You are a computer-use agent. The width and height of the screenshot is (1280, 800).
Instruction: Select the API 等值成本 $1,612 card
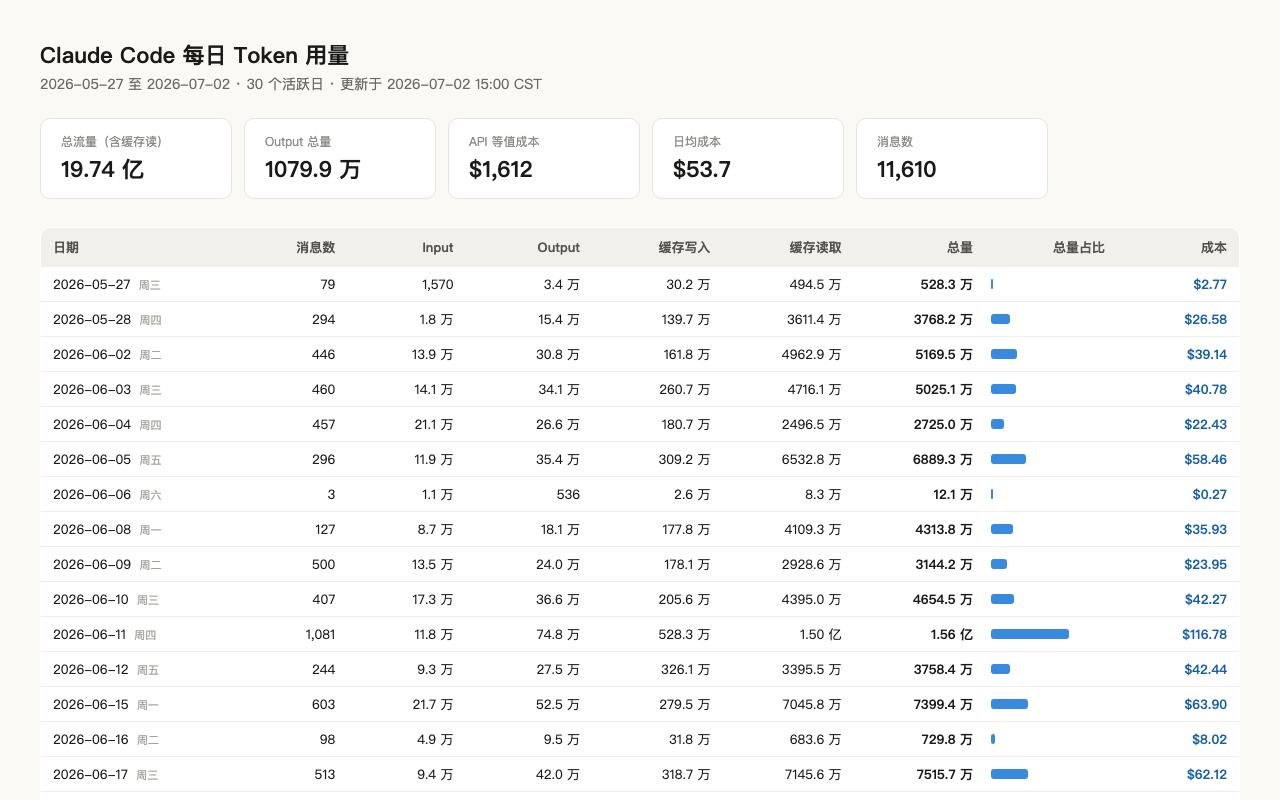pos(544,158)
